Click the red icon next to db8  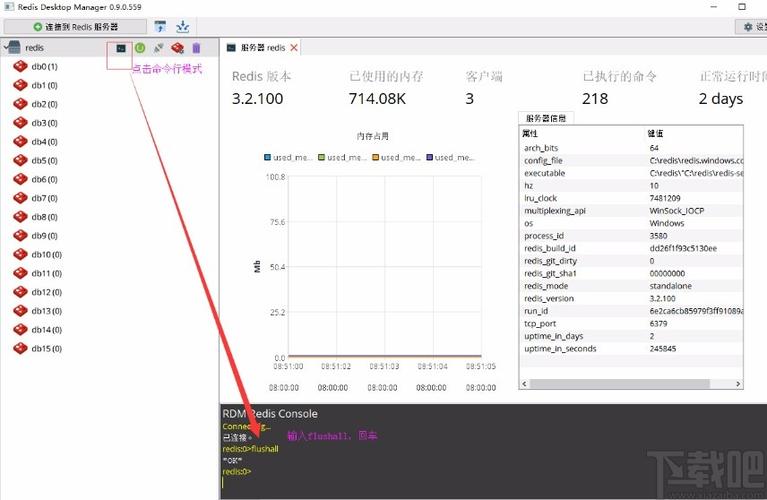[x=20, y=217]
